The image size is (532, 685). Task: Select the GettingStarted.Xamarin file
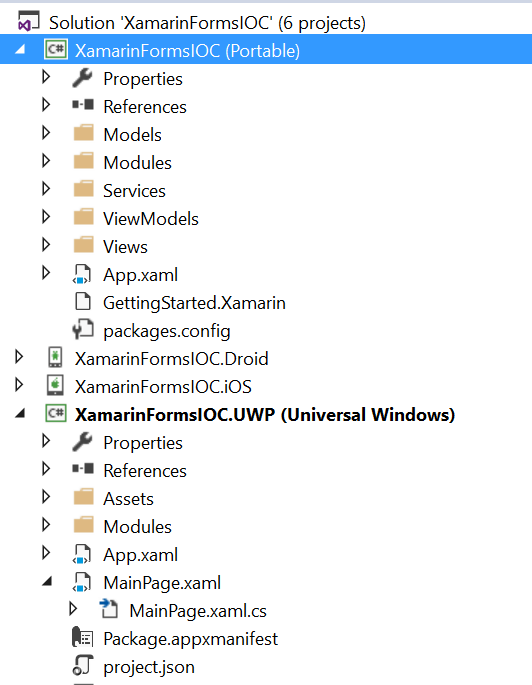194,303
